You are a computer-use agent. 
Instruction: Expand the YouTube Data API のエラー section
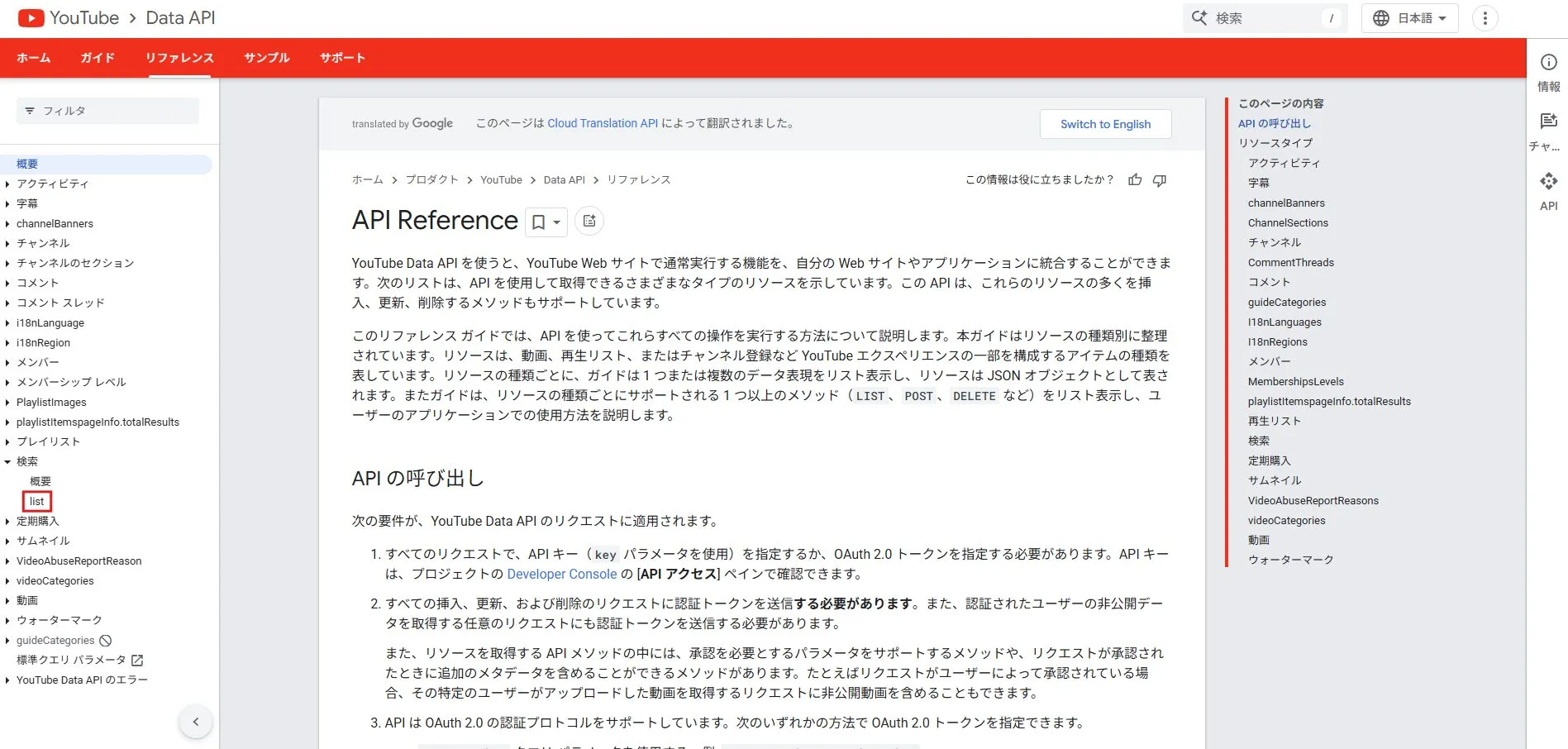[7, 680]
